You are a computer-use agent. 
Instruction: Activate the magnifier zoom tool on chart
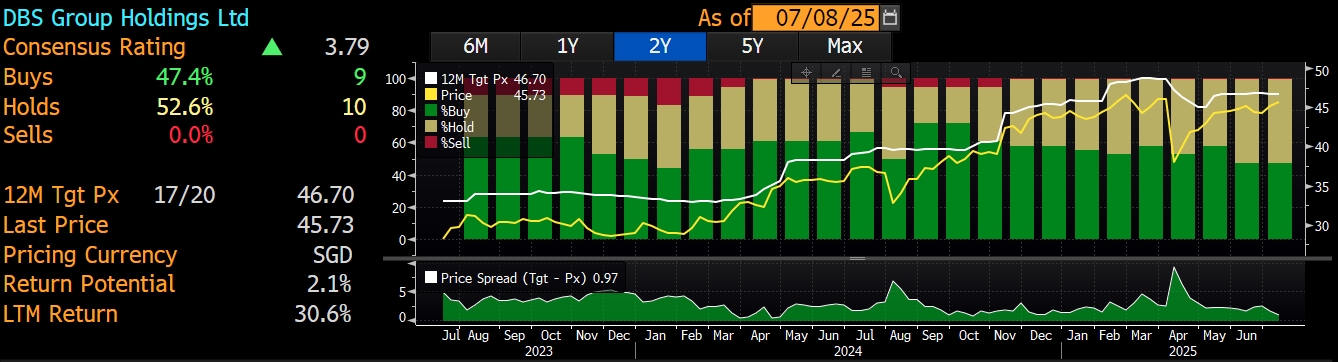[x=896, y=72]
